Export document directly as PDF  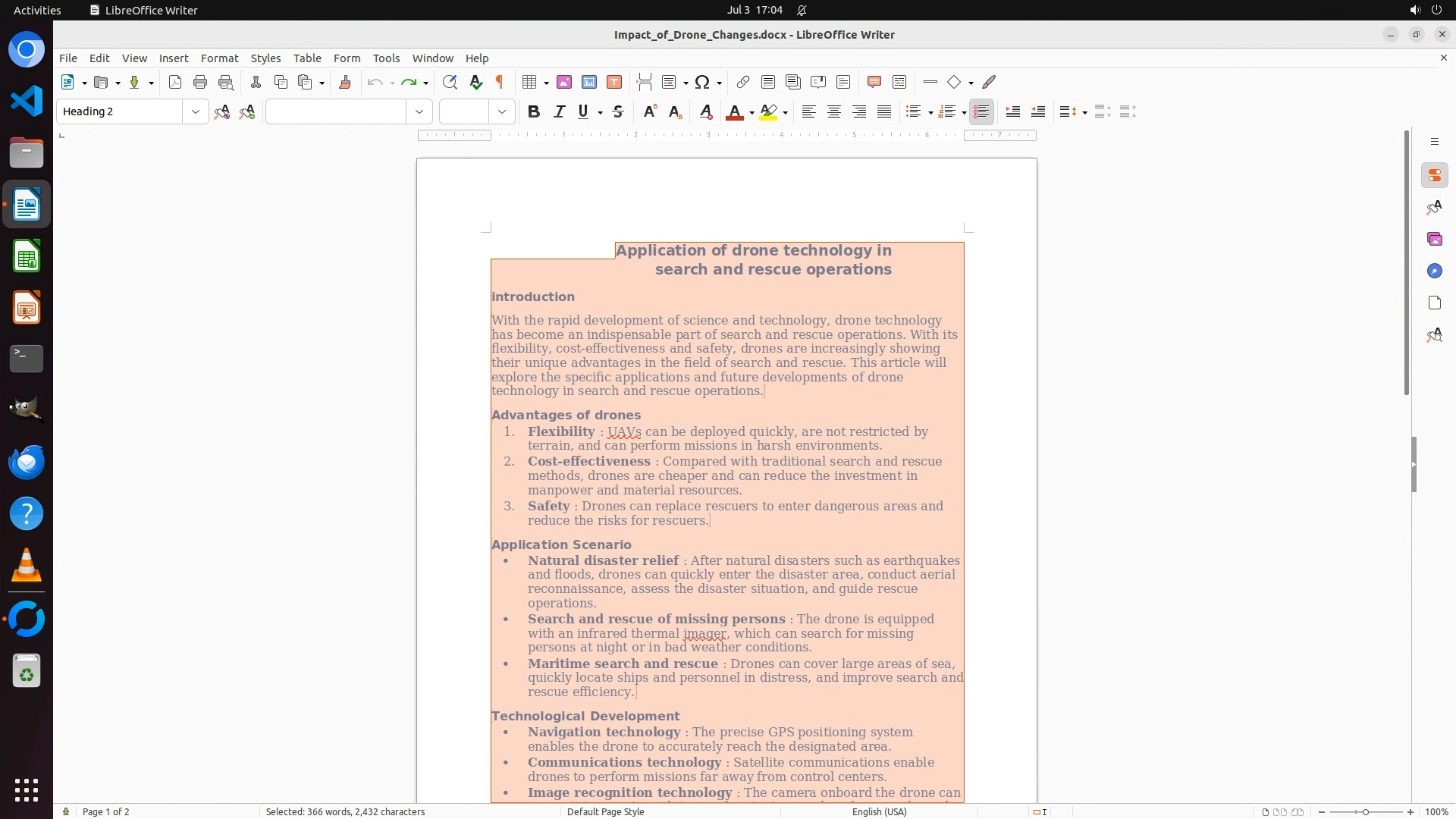click(x=175, y=82)
